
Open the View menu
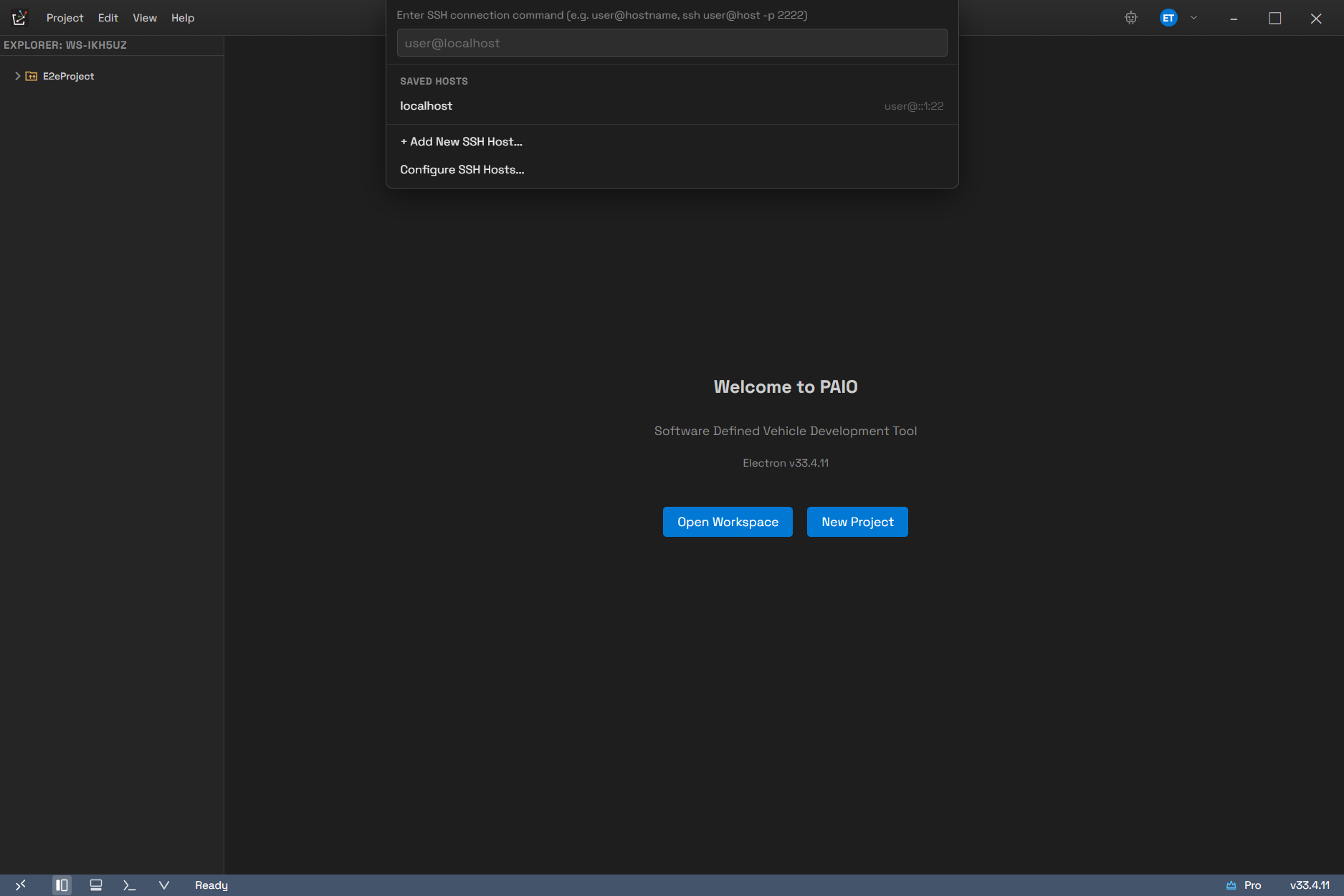(x=145, y=18)
